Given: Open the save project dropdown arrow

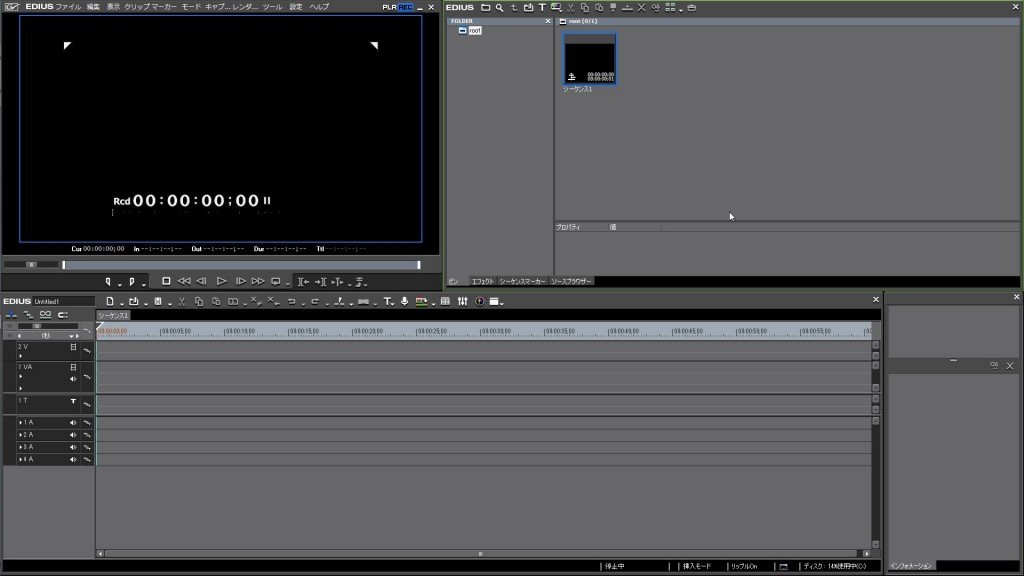Looking at the screenshot, I should tap(170, 304).
